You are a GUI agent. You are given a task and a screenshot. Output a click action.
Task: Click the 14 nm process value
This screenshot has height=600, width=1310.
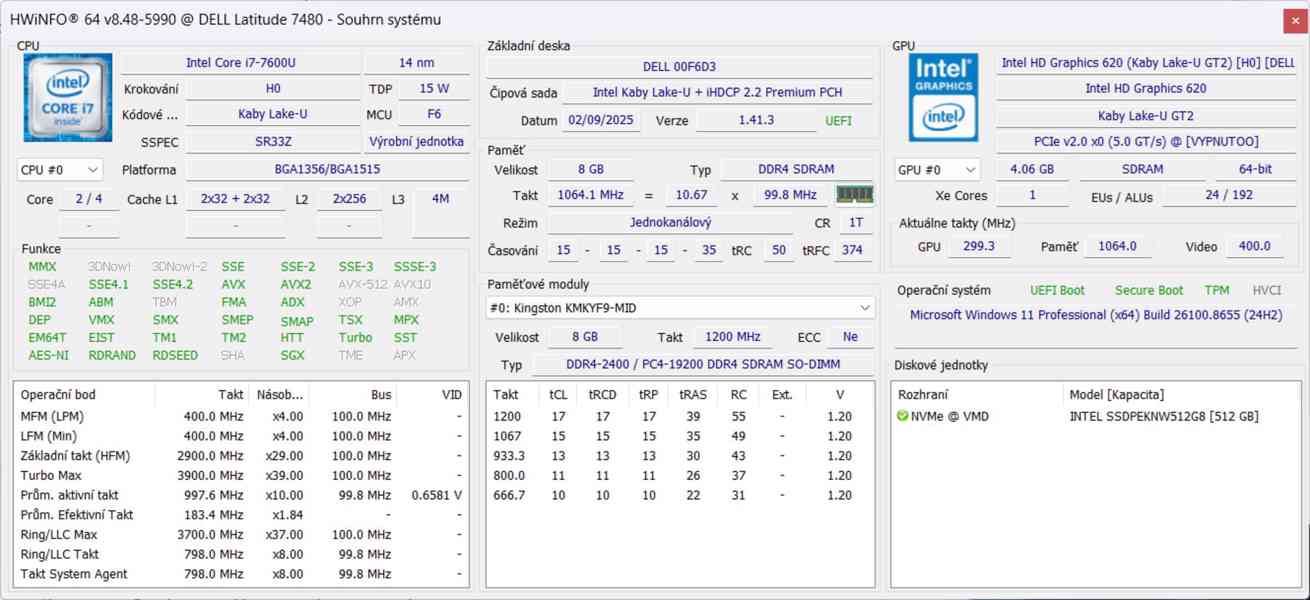(x=417, y=62)
